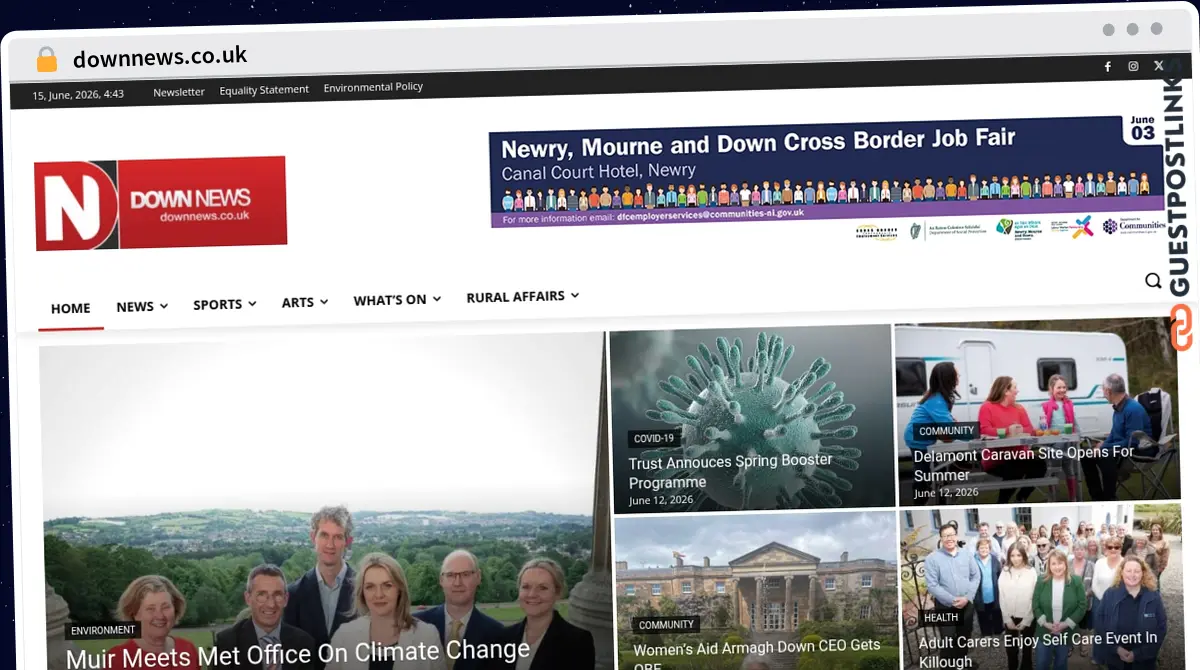Screen dimensions: 1200x670
Task: Open Muir Meets Met Office On Climate Change
Action: [298, 654]
